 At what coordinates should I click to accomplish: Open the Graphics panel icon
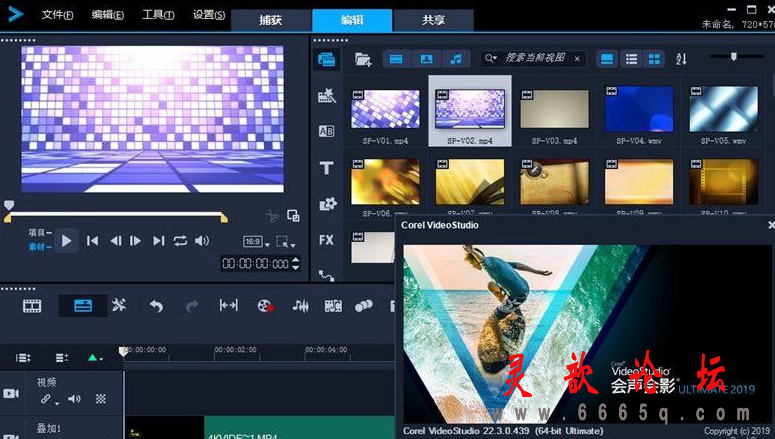[x=327, y=204]
